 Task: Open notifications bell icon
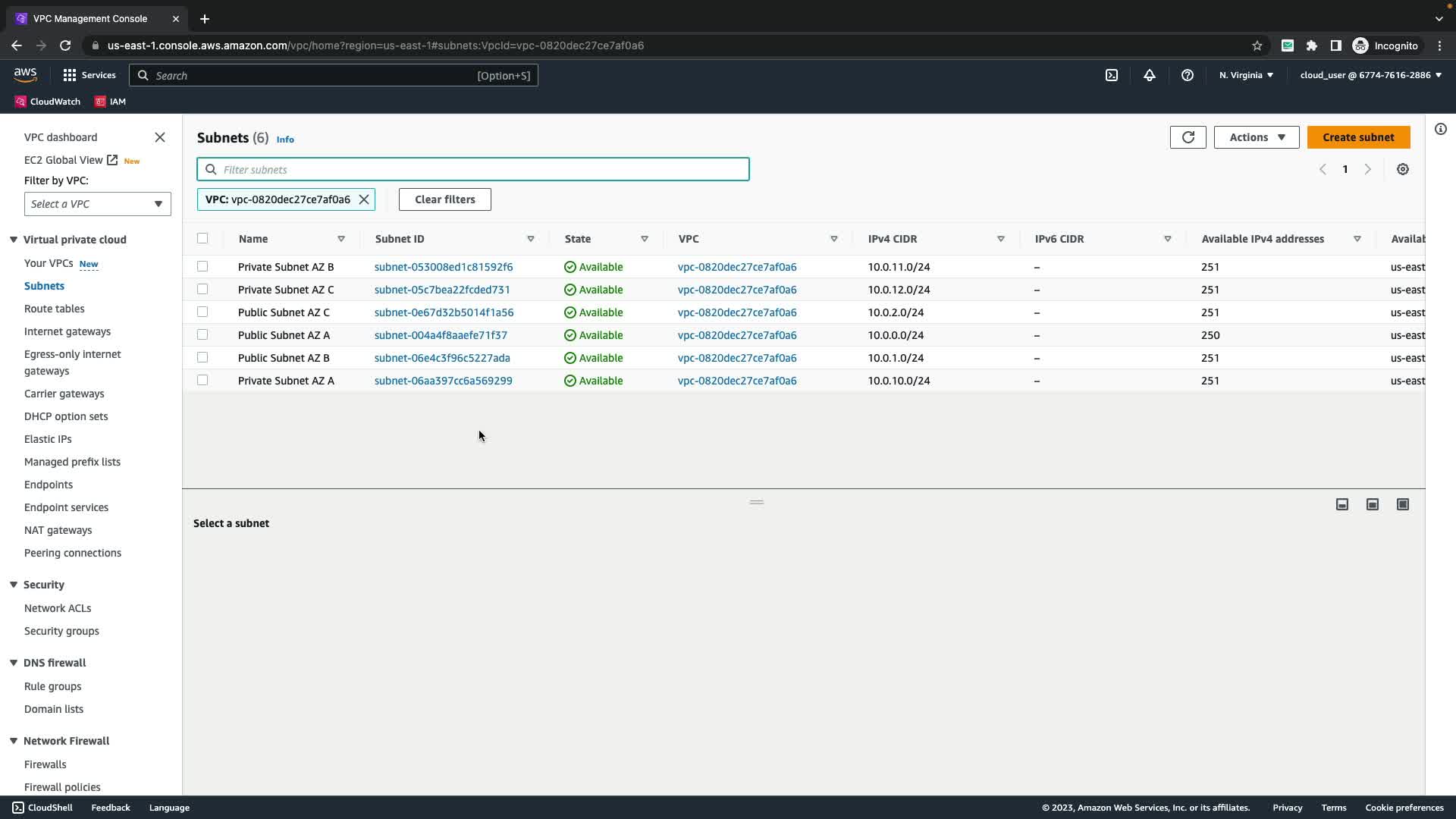point(1149,75)
